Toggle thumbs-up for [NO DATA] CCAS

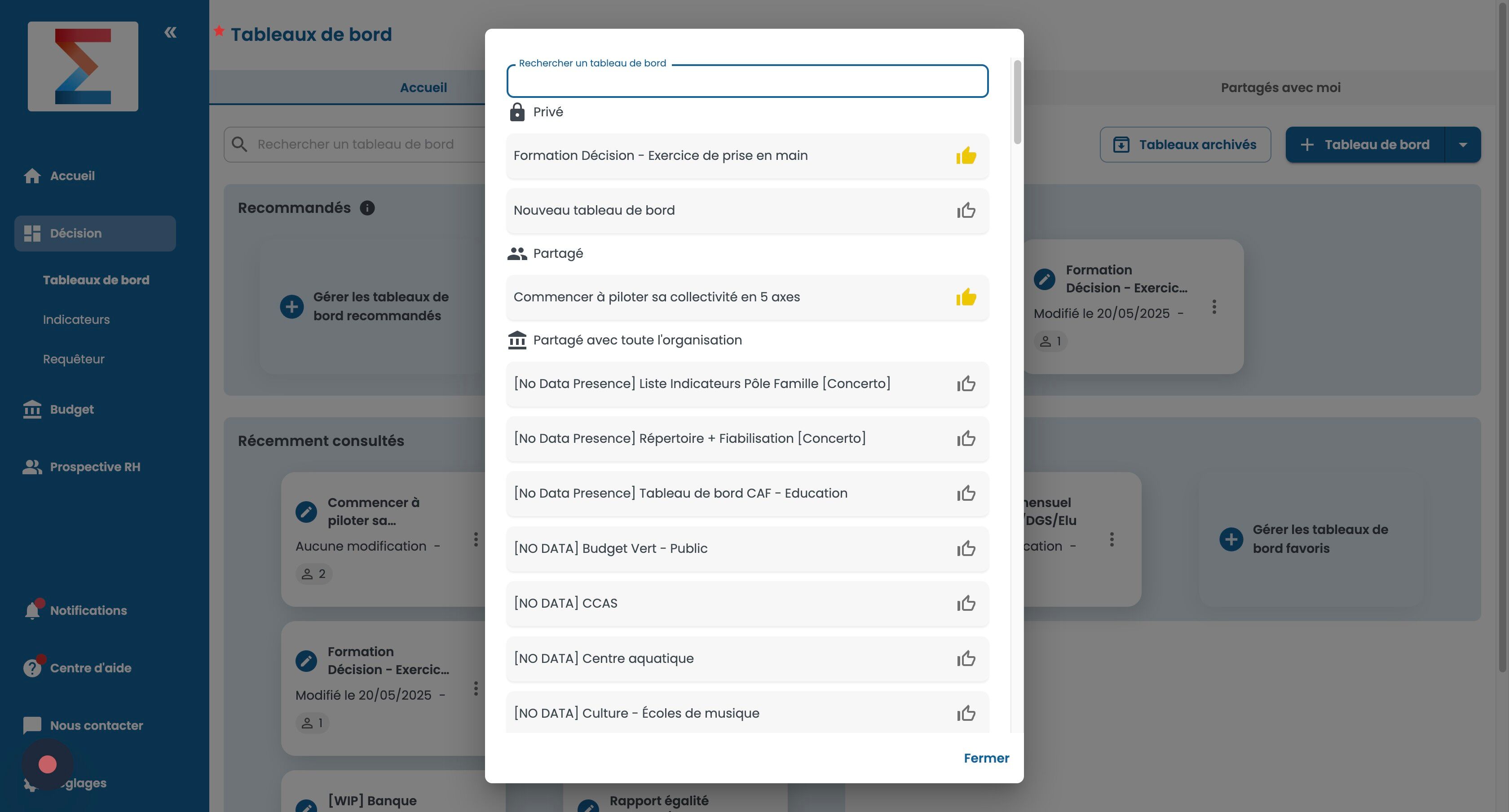(966, 604)
